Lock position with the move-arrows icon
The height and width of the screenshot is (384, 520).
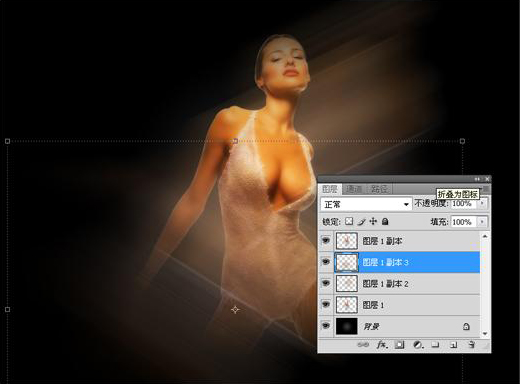[x=373, y=221]
